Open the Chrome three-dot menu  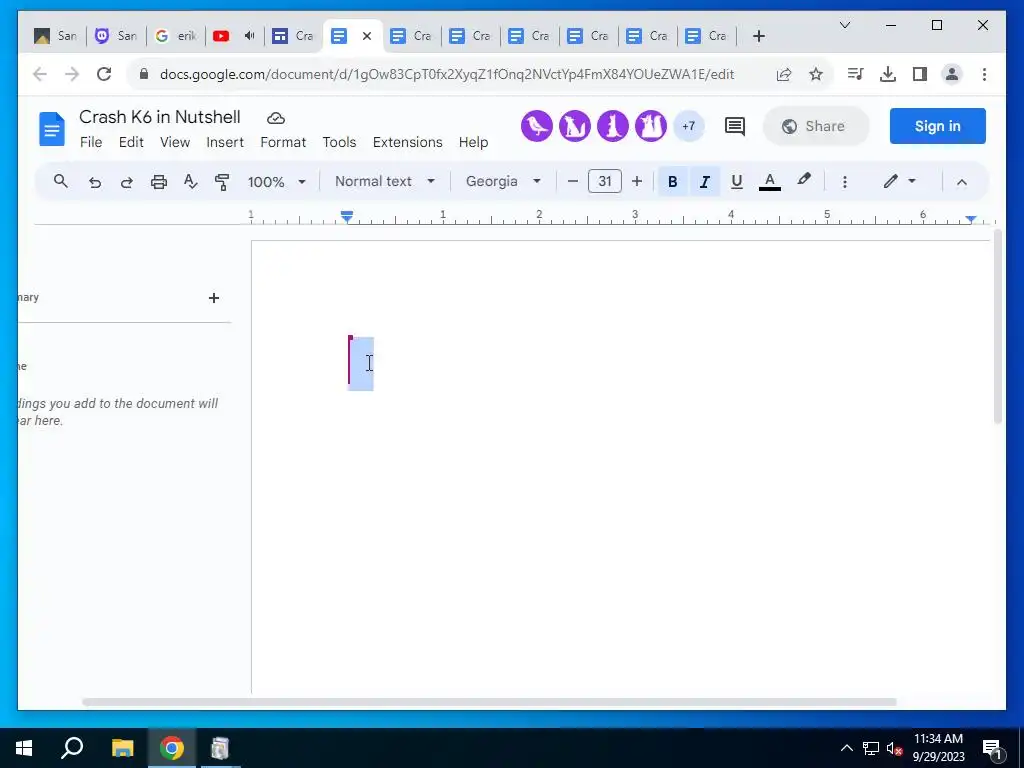click(984, 74)
